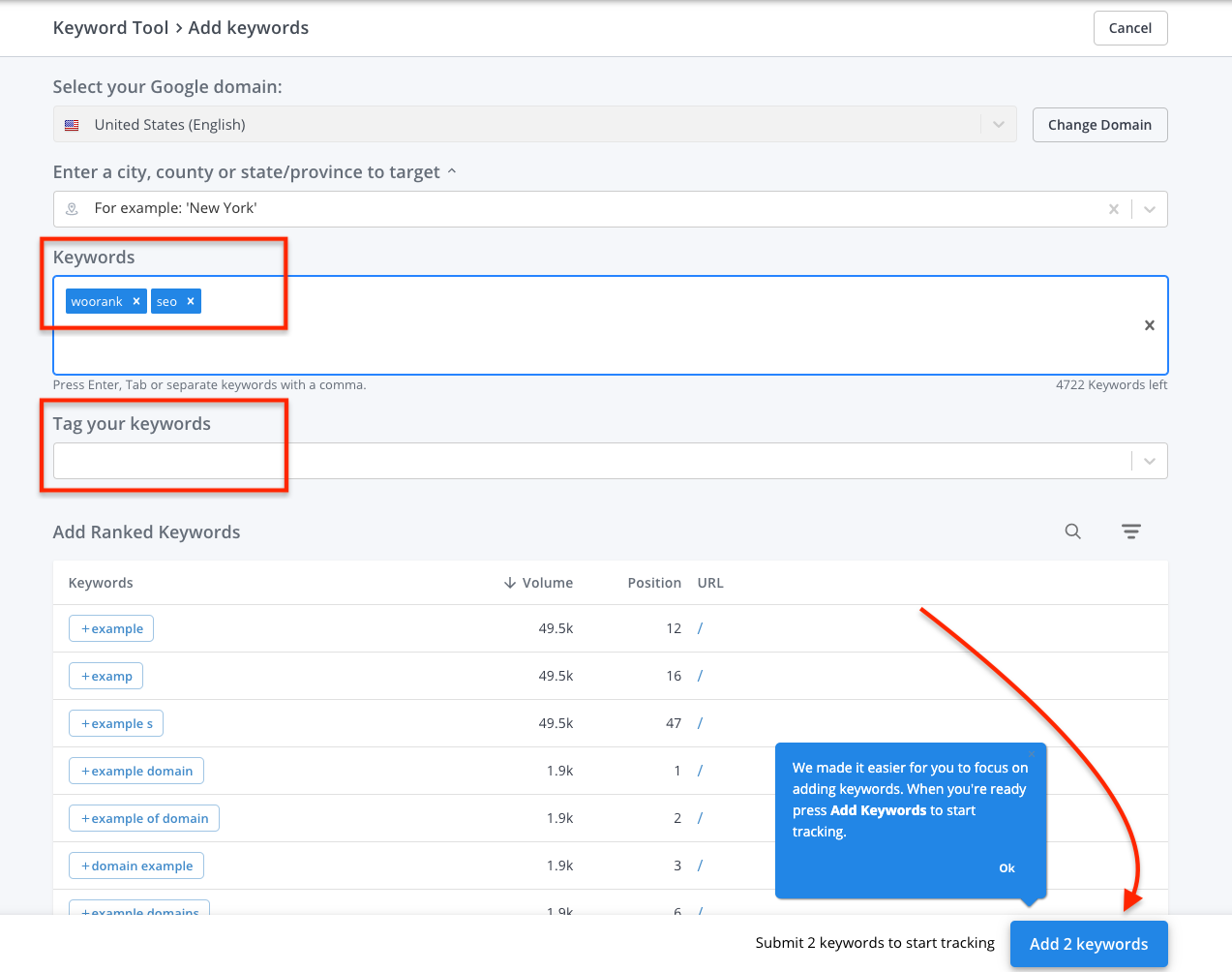Close the blue tooltip popup
This screenshot has width=1232, height=972.
pyautogui.click(x=1032, y=754)
